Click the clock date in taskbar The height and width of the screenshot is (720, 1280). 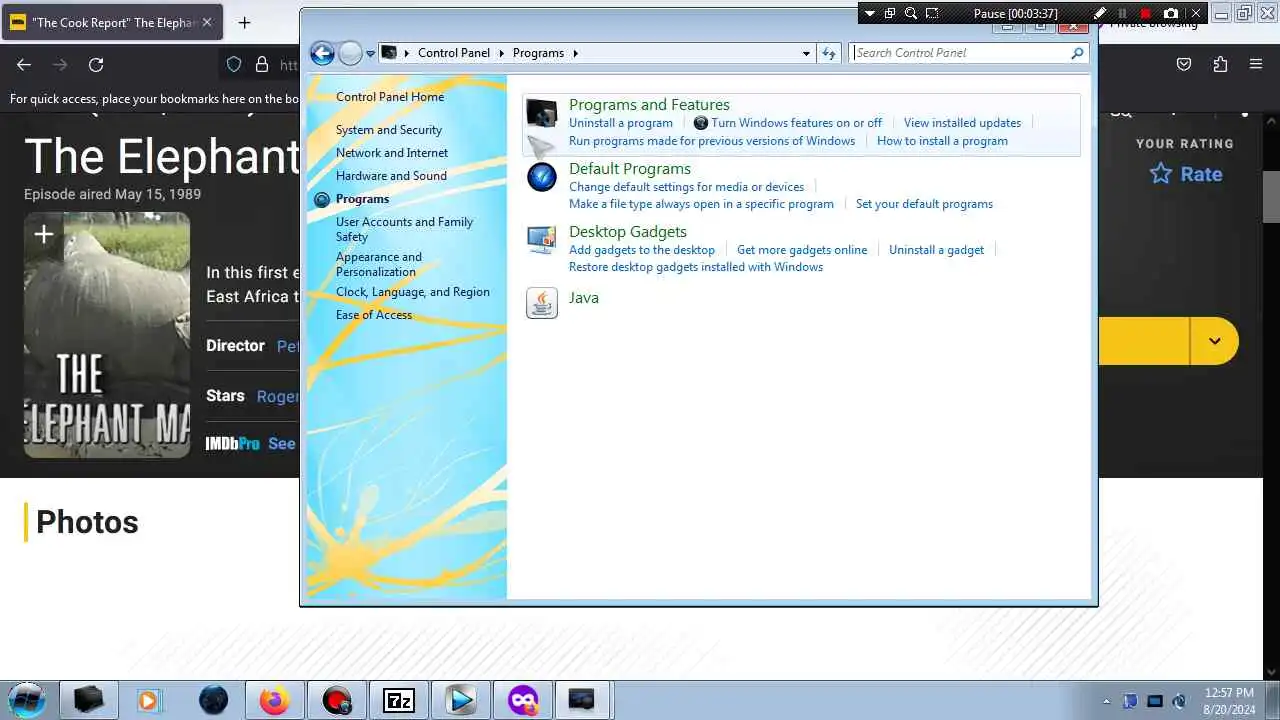click(1229, 701)
